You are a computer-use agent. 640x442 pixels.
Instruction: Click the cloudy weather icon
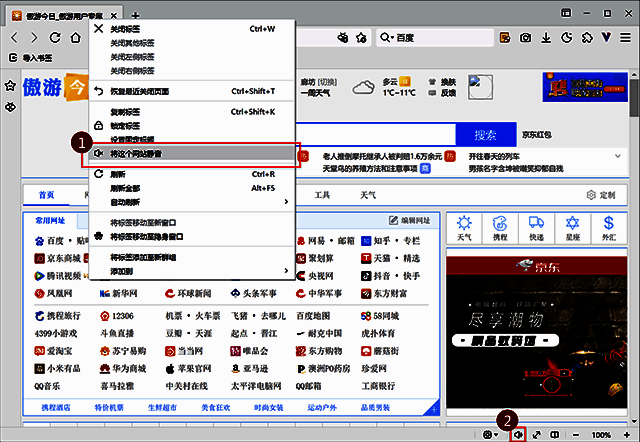[363, 87]
